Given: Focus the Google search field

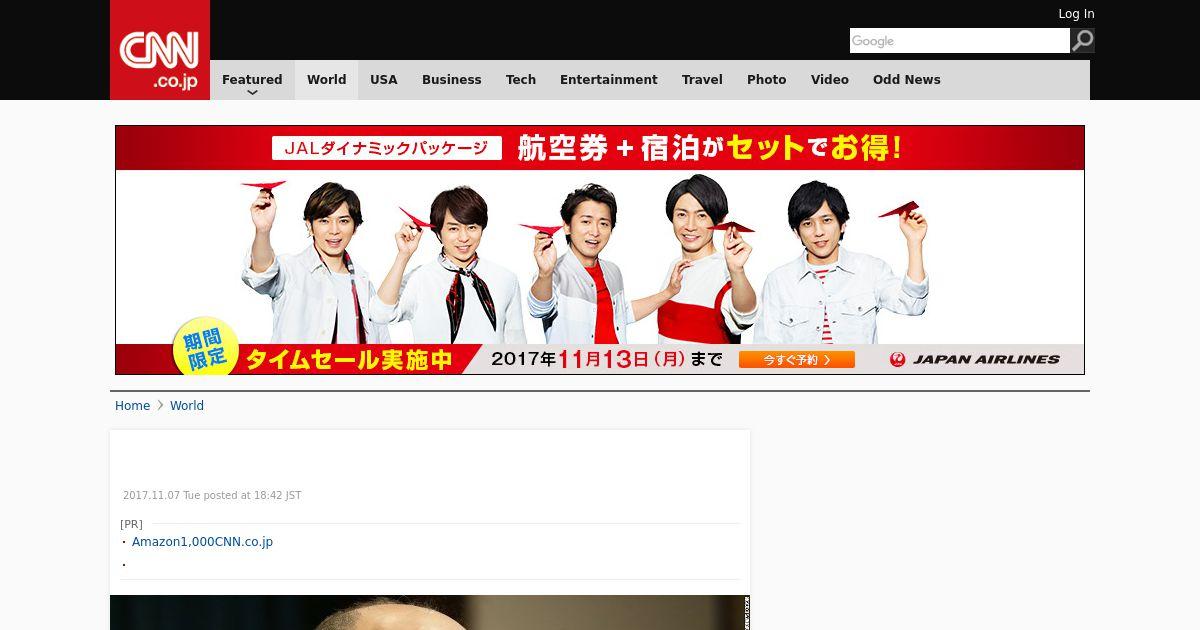Looking at the screenshot, I should [x=960, y=40].
